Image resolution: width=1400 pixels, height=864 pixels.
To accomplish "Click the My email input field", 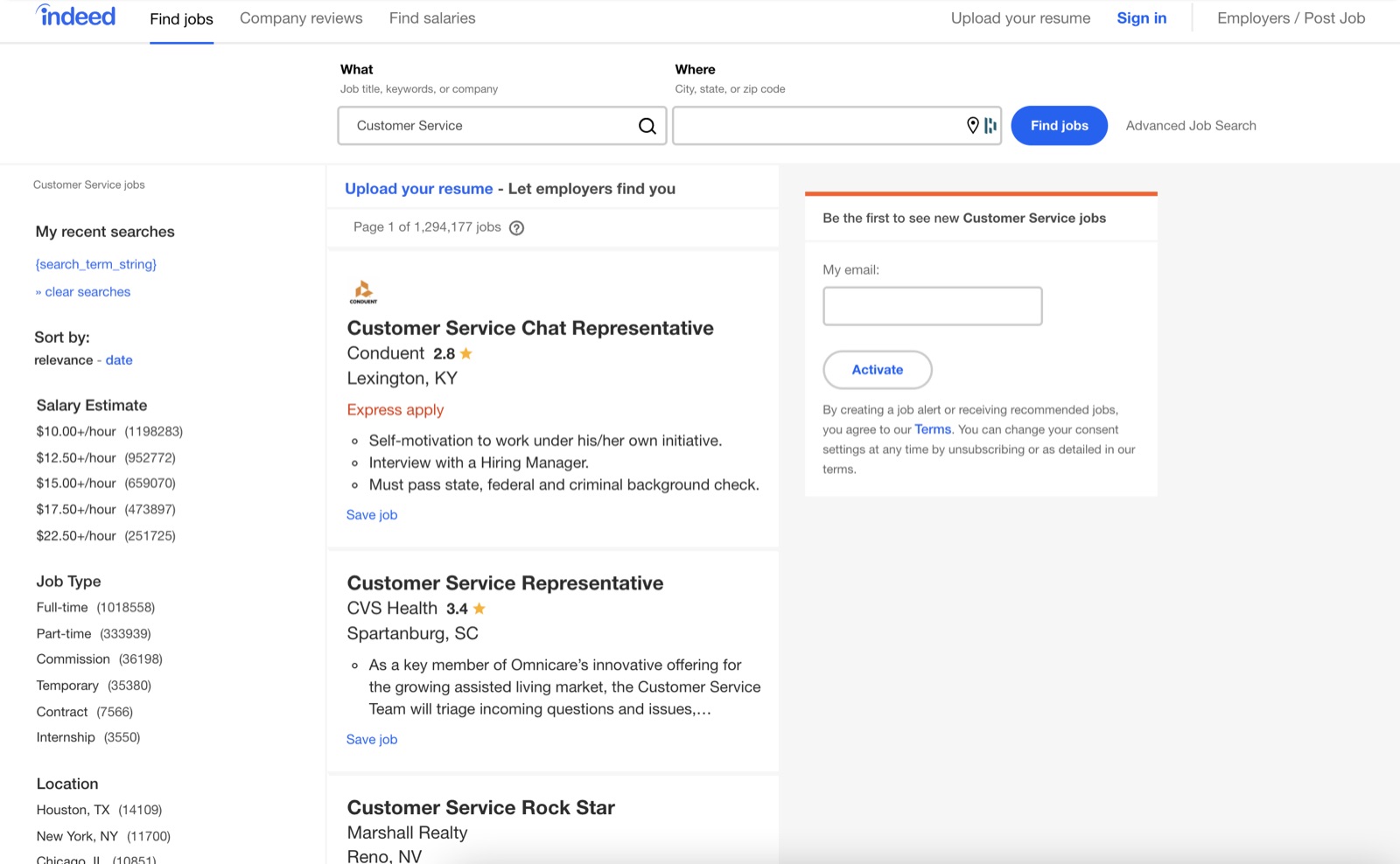I will [933, 306].
